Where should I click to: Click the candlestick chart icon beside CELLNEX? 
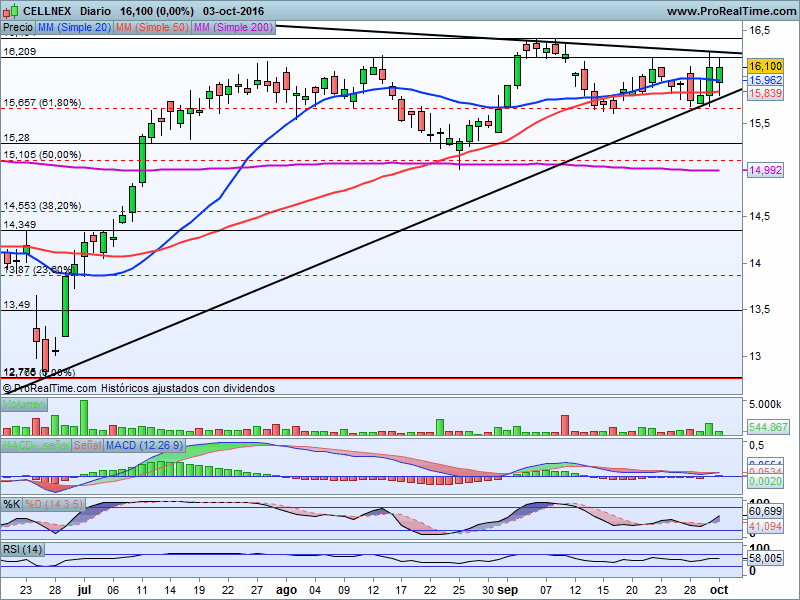pyautogui.click(x=11, y=10)
